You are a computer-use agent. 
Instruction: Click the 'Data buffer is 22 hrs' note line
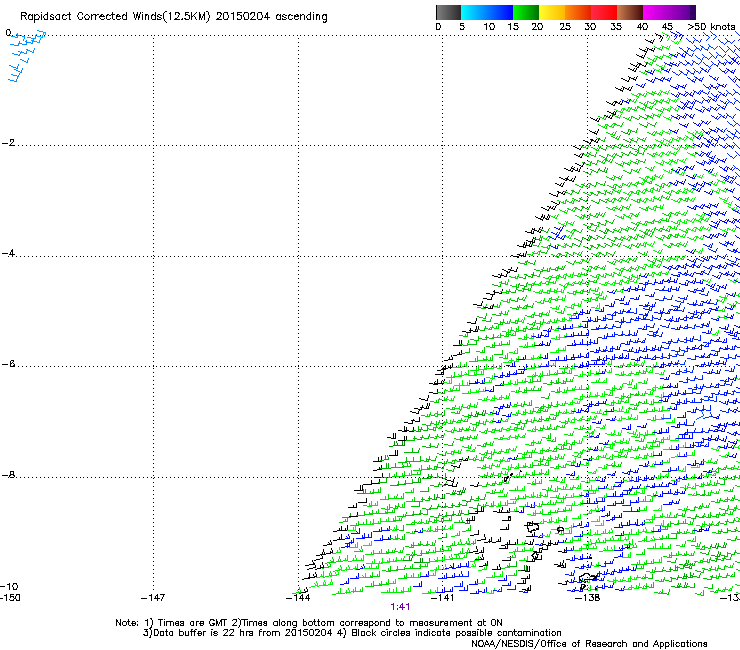point(352,633)
